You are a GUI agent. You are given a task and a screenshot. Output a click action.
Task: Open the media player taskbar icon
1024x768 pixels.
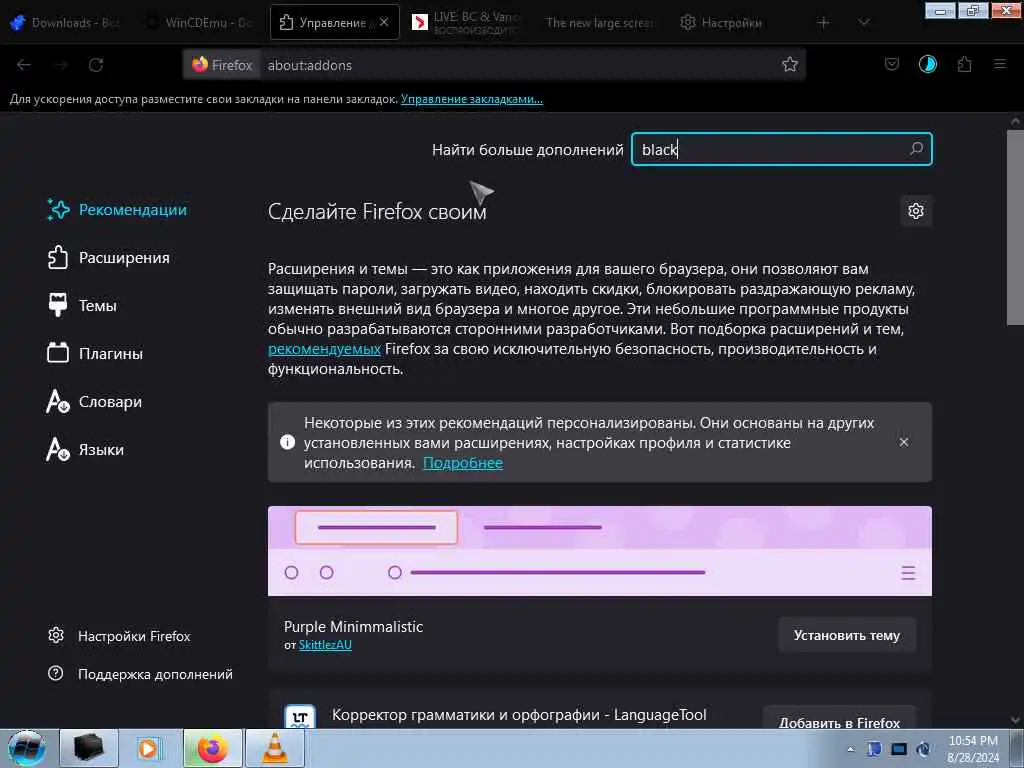coord(149,748)
